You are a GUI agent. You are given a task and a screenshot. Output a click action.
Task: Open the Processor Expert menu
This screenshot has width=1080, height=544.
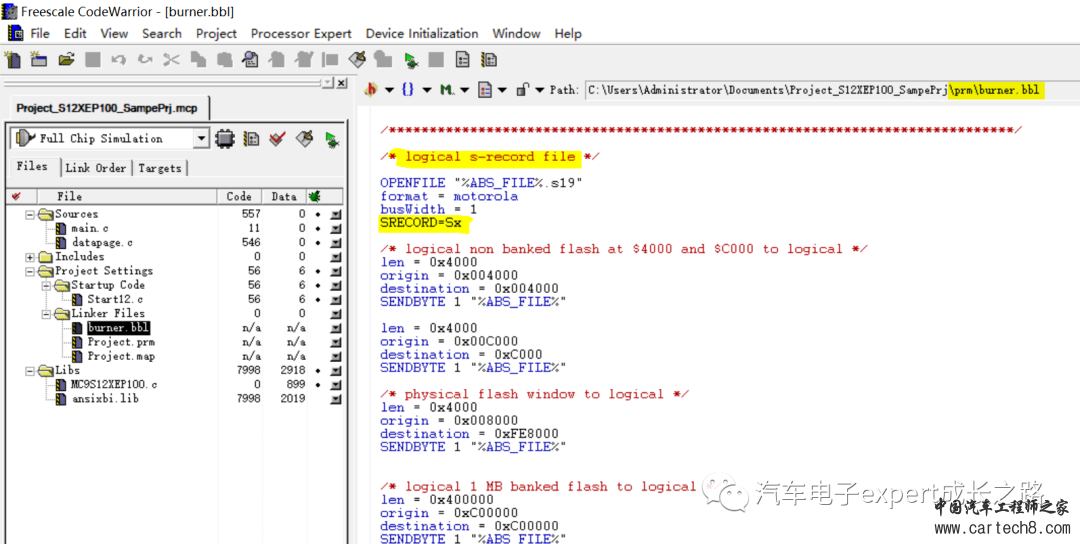tap(301, 33)
